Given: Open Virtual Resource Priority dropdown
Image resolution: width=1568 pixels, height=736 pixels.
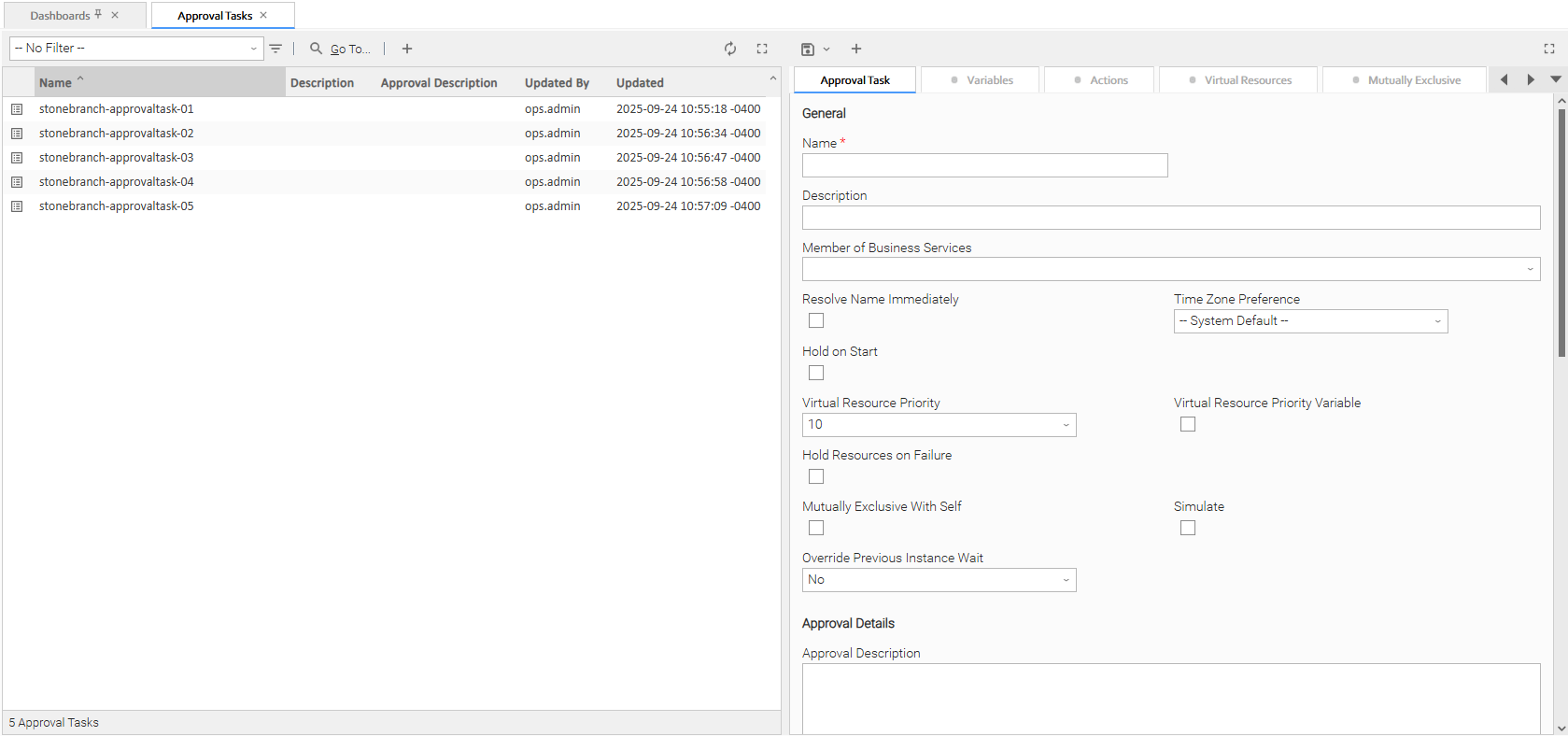Looking at the screenshot, I should [x=939, y=425].
